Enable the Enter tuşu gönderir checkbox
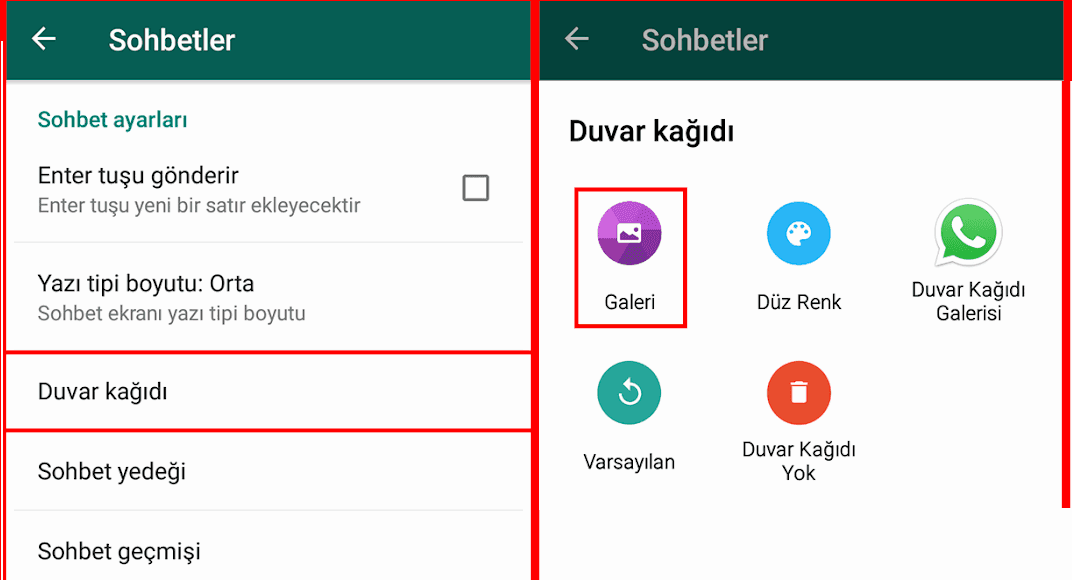 tap(475, 187)
